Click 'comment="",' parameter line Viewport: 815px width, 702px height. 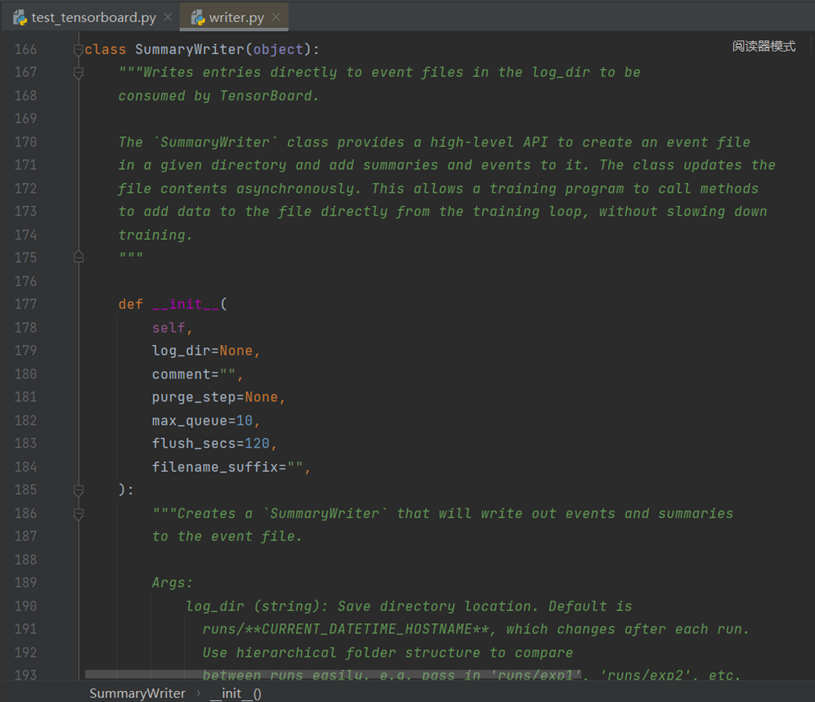pos(198,374)
